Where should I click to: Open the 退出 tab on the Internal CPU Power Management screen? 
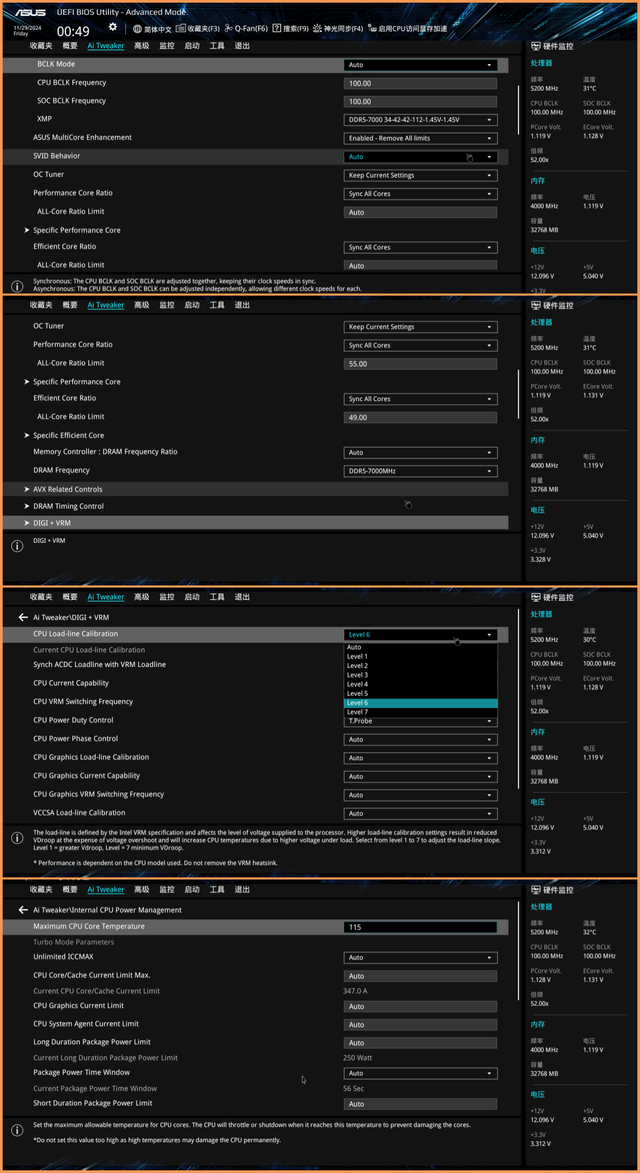241,889
